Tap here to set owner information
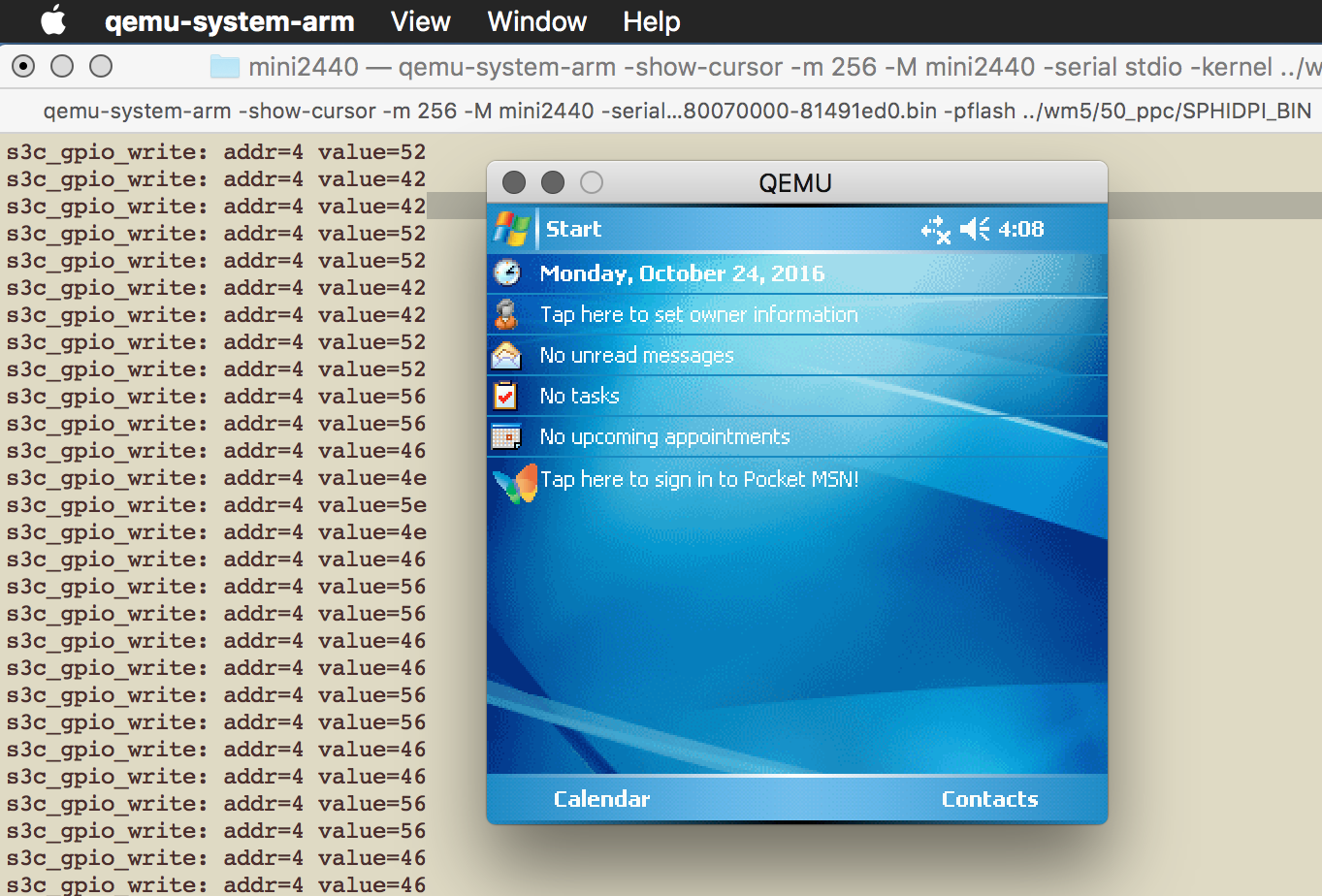Viewport: 1322px width, 896px height. tap(698, 314)
